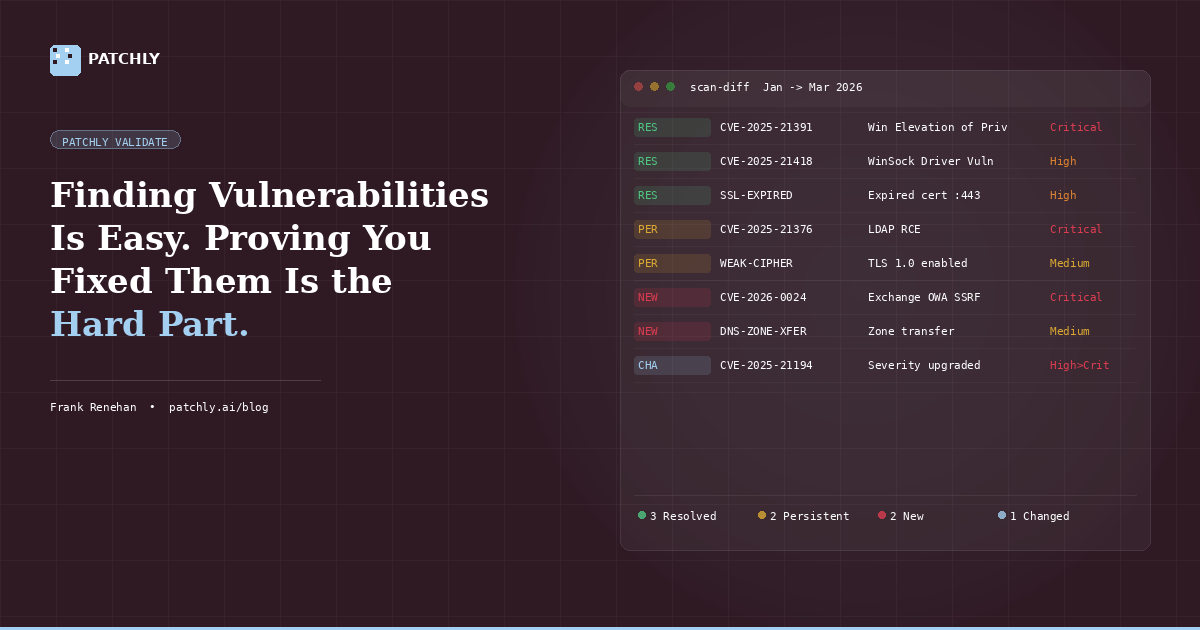
Task: Select CVE-2025-21418 identifier
Action: (x=766, y=161)
